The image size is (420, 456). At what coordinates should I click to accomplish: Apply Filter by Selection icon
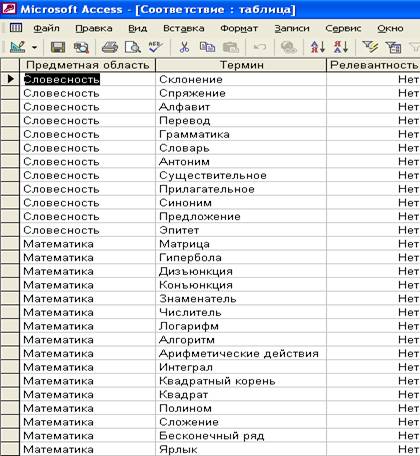370,47
